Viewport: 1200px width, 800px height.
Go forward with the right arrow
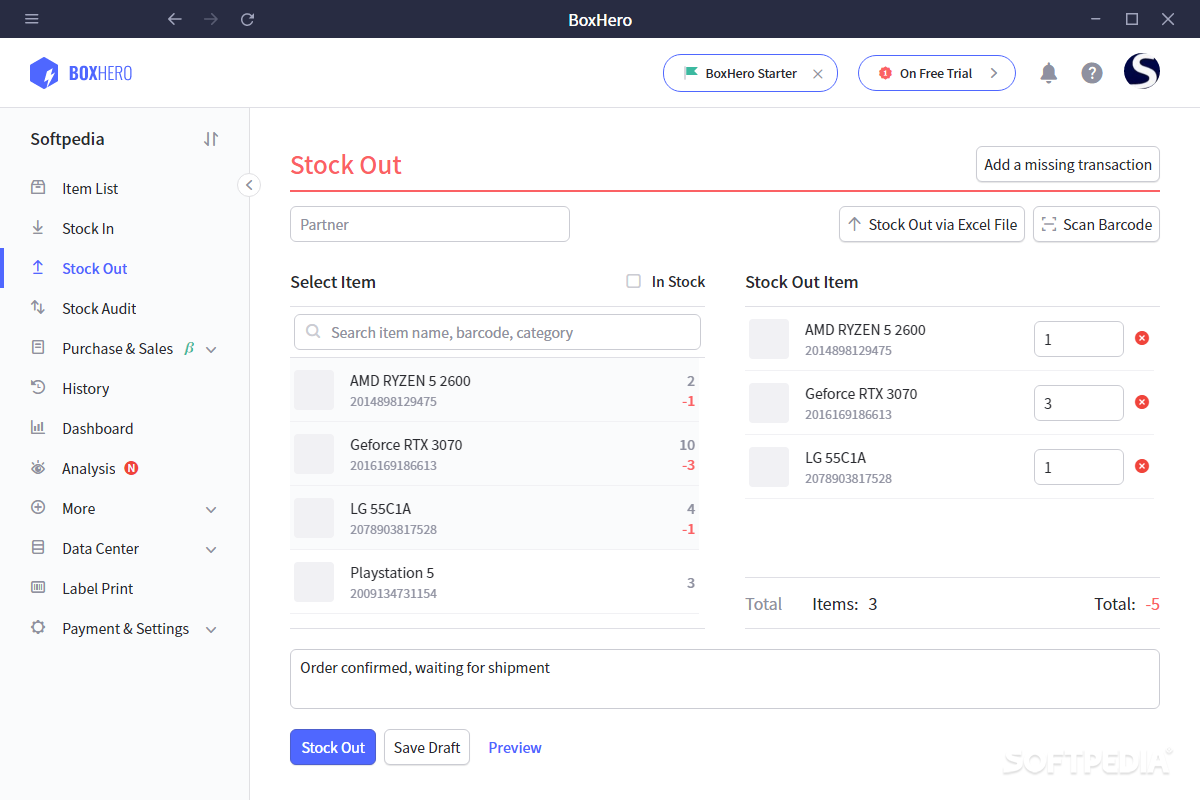click(x=211, y=19)
